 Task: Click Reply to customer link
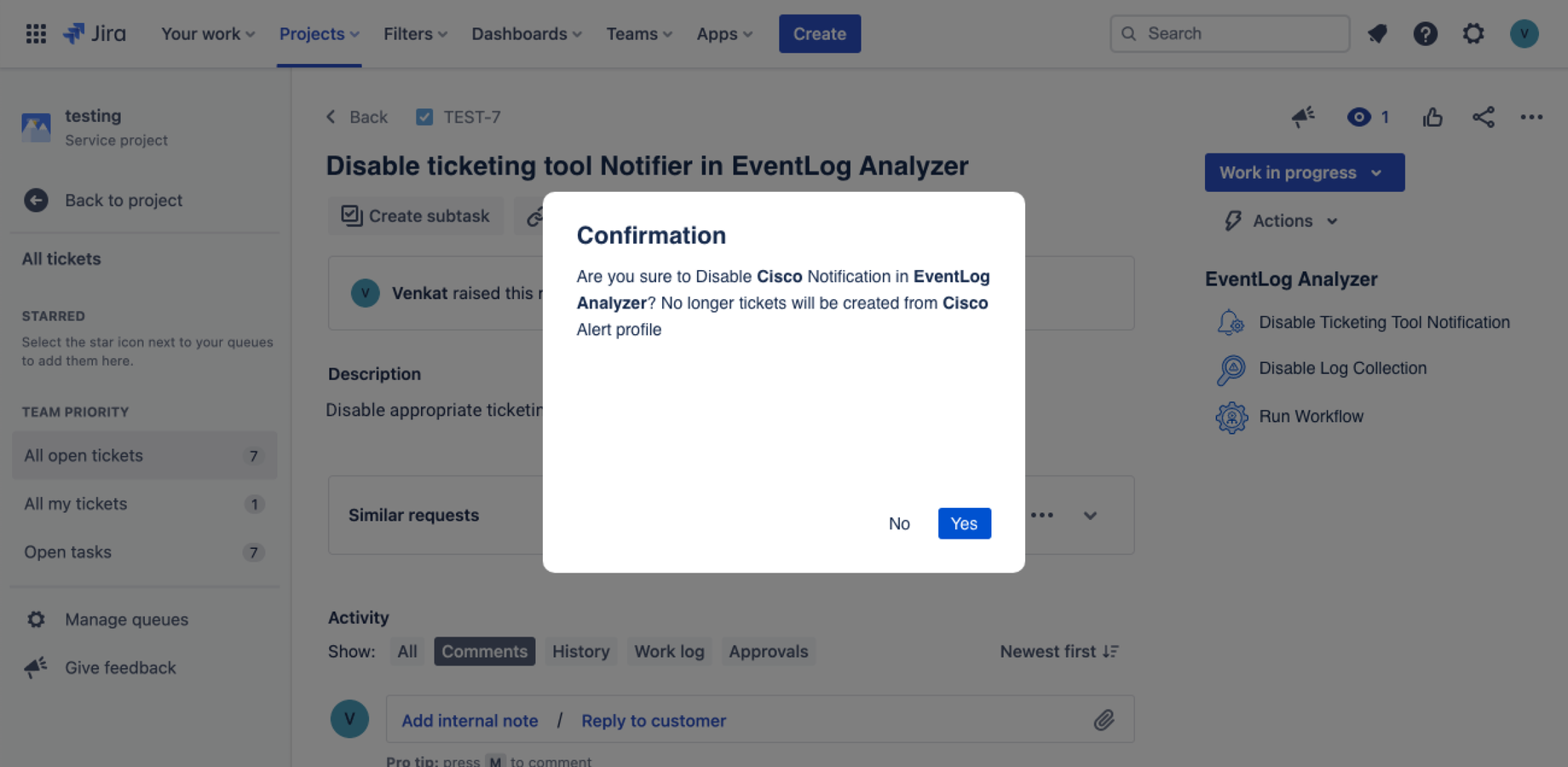[653, 720]
